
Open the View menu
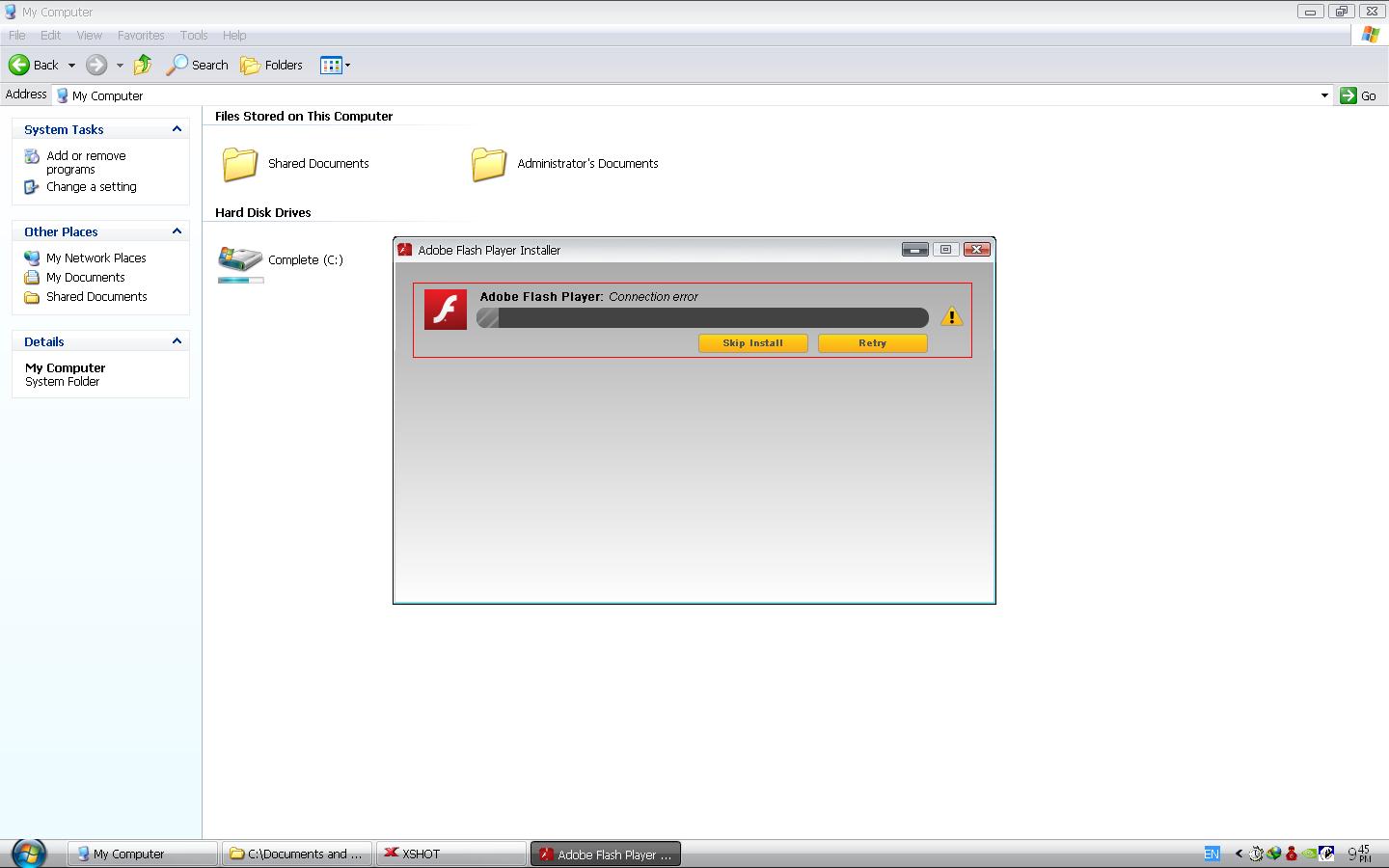[89, 35]
